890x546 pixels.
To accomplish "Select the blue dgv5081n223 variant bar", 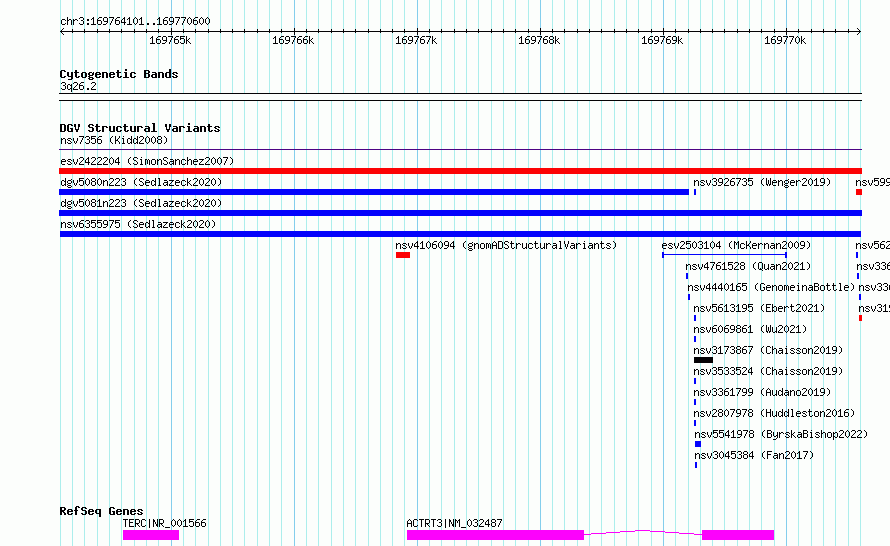I will (460, 213).
